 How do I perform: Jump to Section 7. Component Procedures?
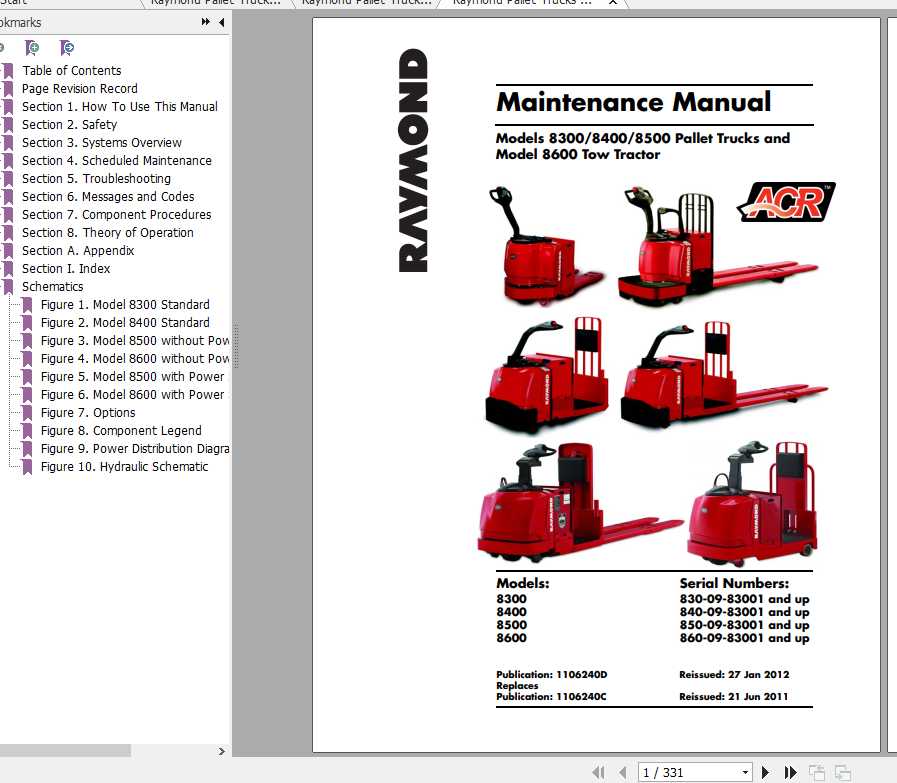click(117, 214)
